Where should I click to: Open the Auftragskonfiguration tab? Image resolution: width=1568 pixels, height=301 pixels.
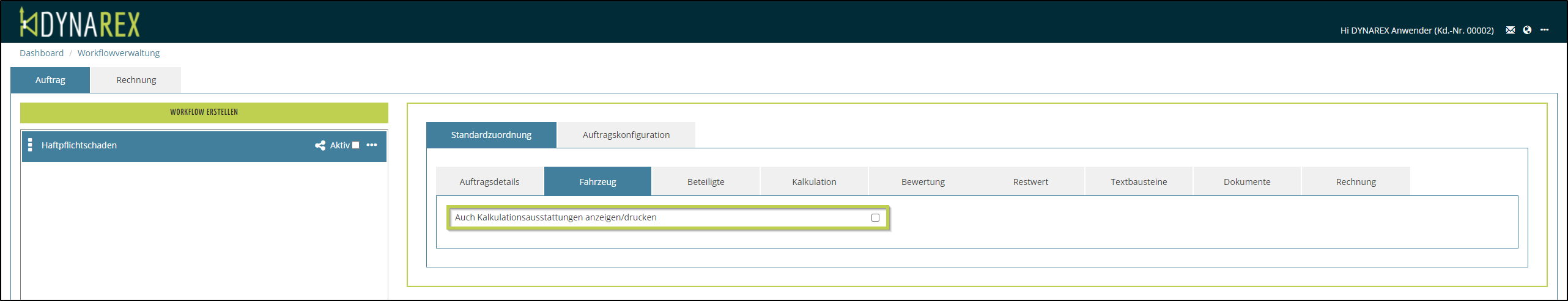[x=626, y=135]
